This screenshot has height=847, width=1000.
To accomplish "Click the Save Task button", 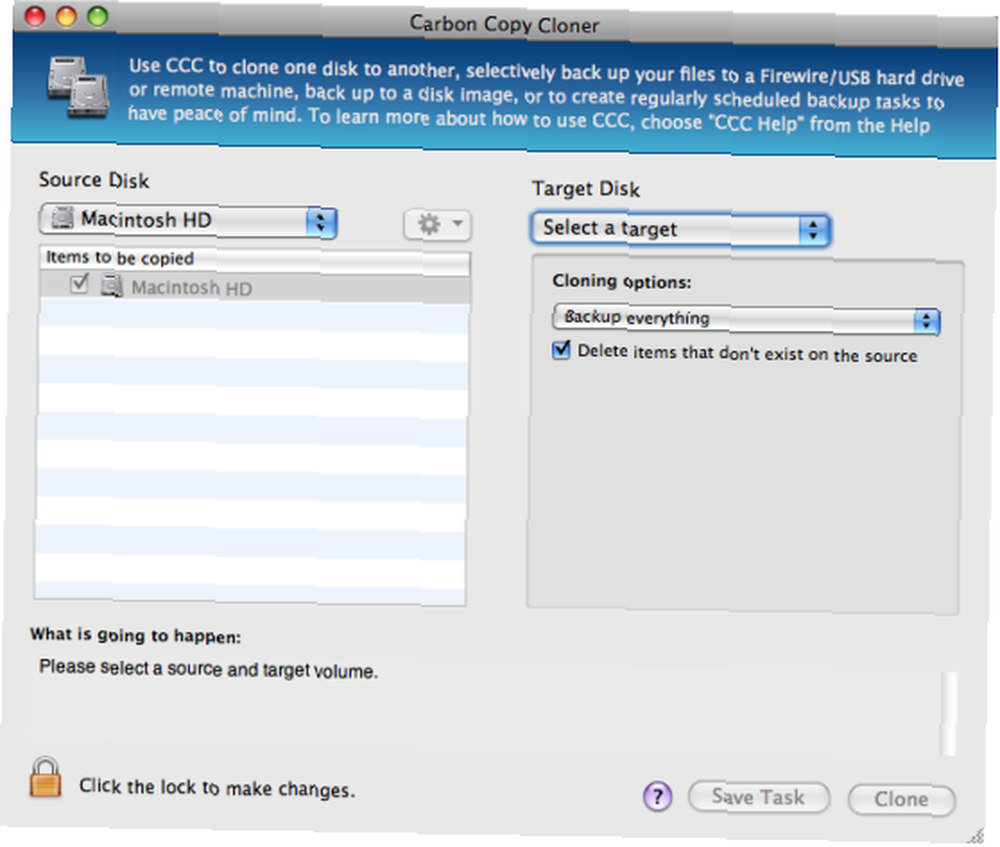I will (759, 797).
